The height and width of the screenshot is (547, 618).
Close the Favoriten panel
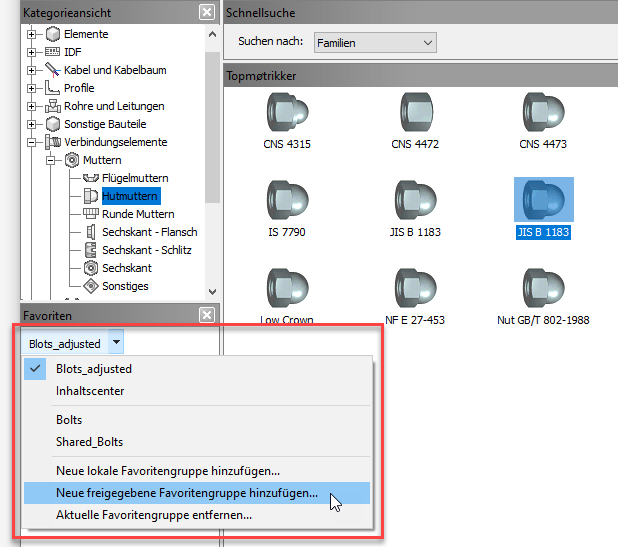point(207,315)
